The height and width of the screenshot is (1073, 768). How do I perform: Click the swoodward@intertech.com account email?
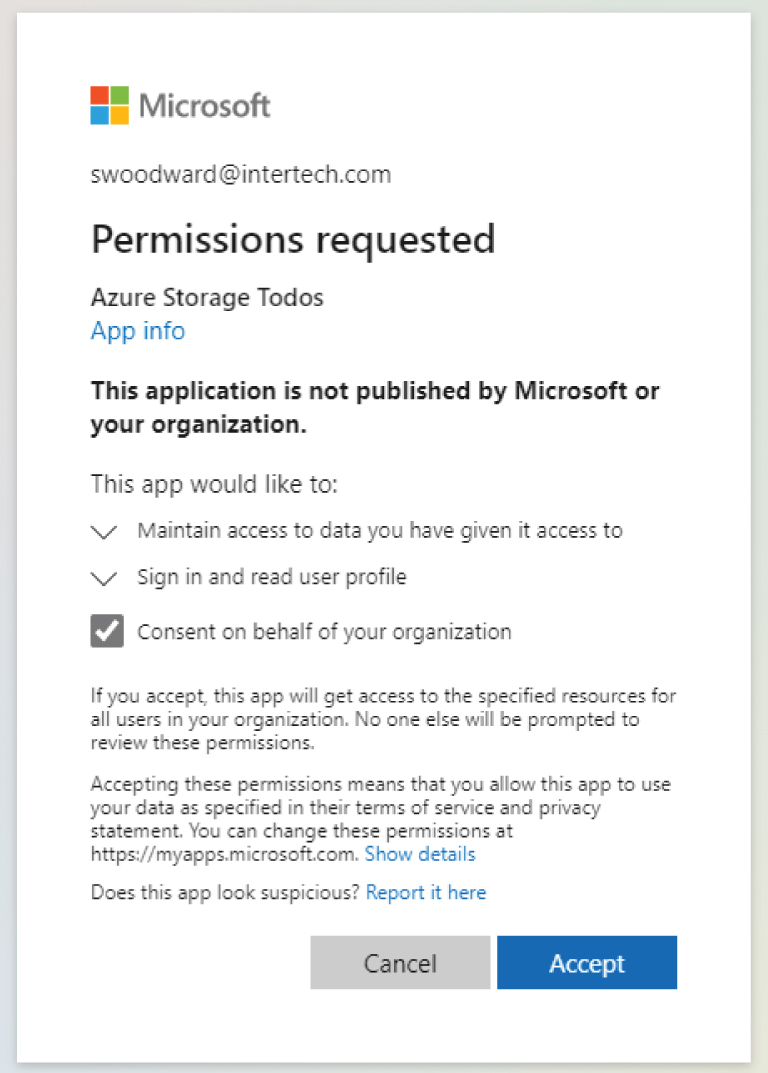click(240, 175)
